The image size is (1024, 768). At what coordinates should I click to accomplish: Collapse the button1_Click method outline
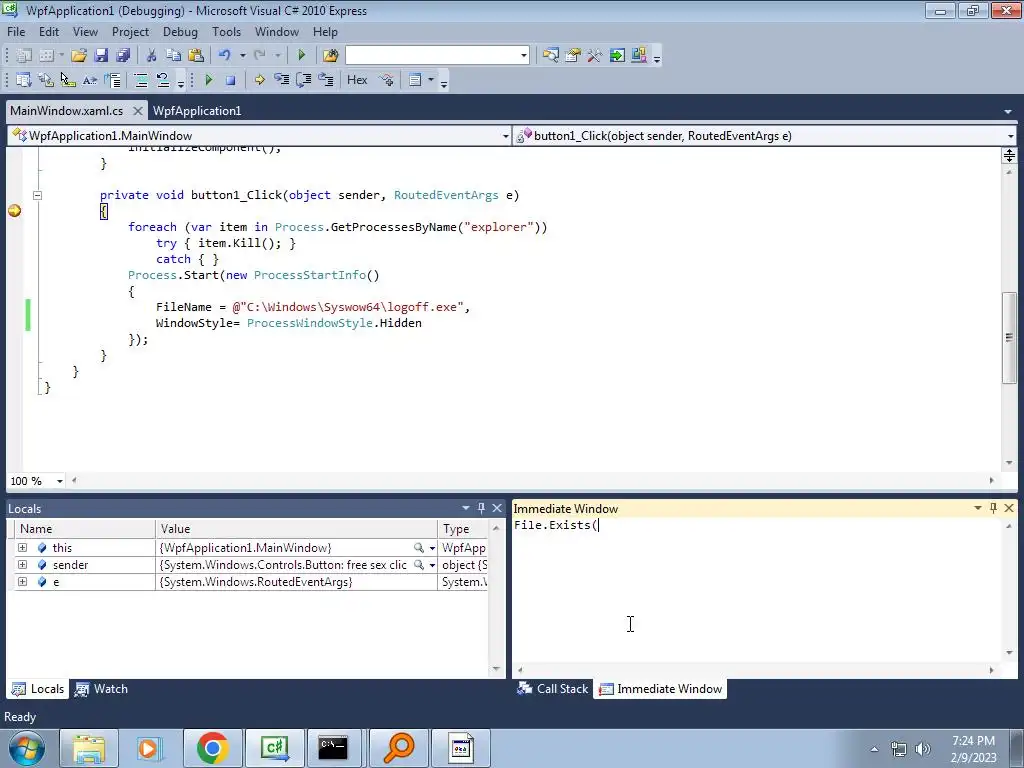coord(37,195)
